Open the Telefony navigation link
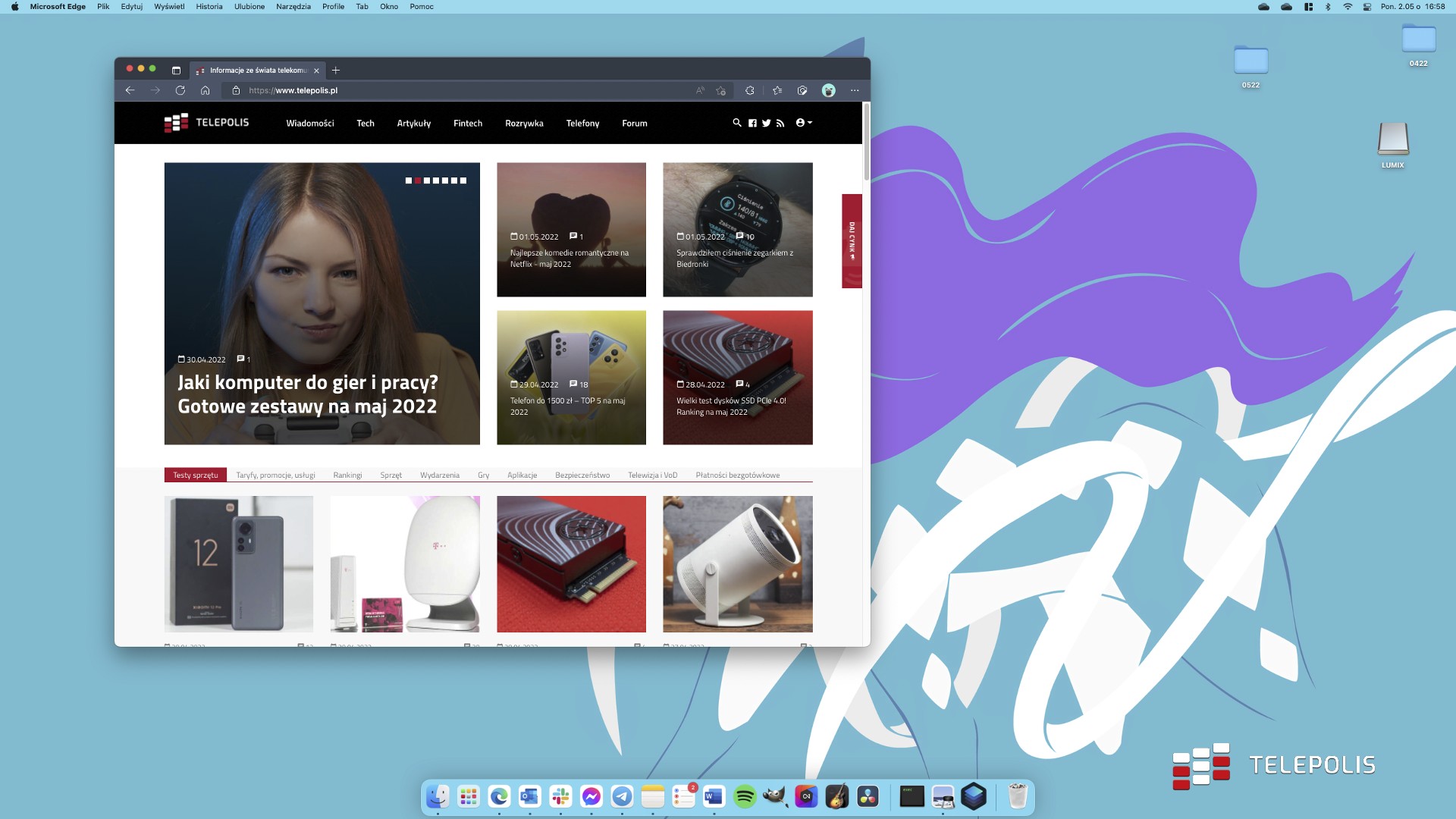Image resolution: width=1456 pixels, height=819 pixels. pyautogui.click(x=582, y=124)
